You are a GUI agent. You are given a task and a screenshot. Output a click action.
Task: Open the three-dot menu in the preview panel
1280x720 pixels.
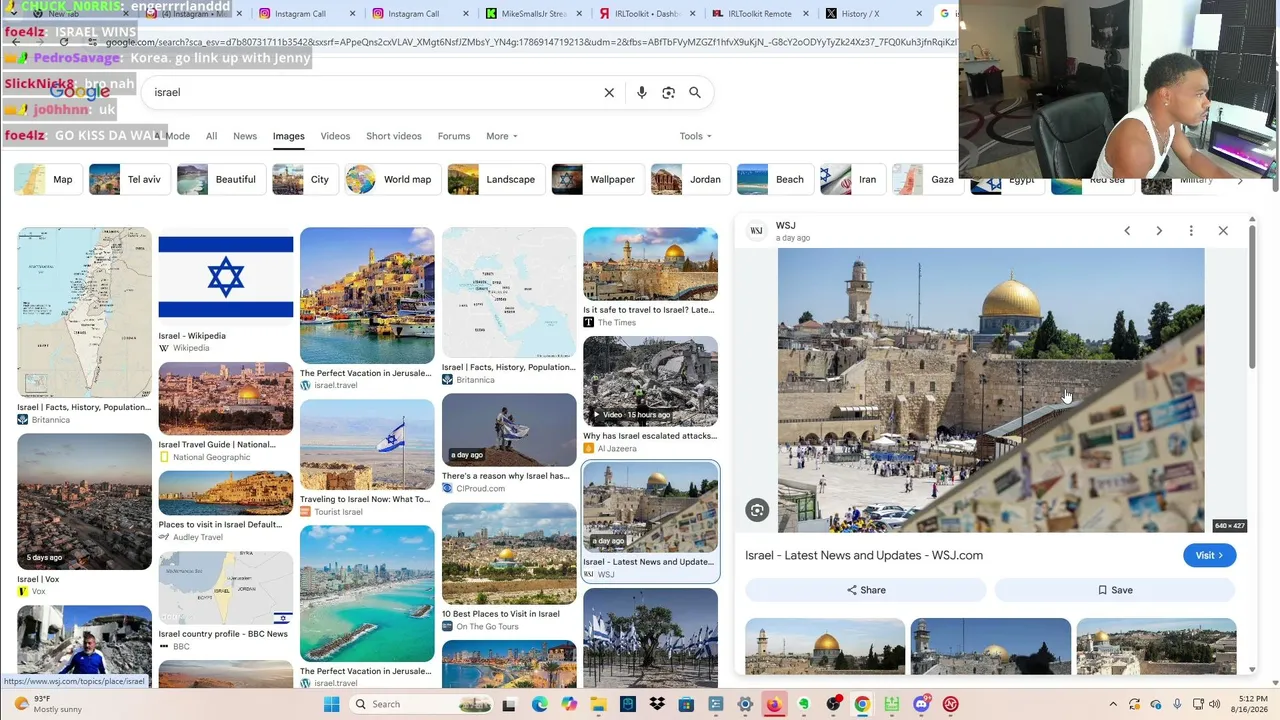click(1191, 231)
